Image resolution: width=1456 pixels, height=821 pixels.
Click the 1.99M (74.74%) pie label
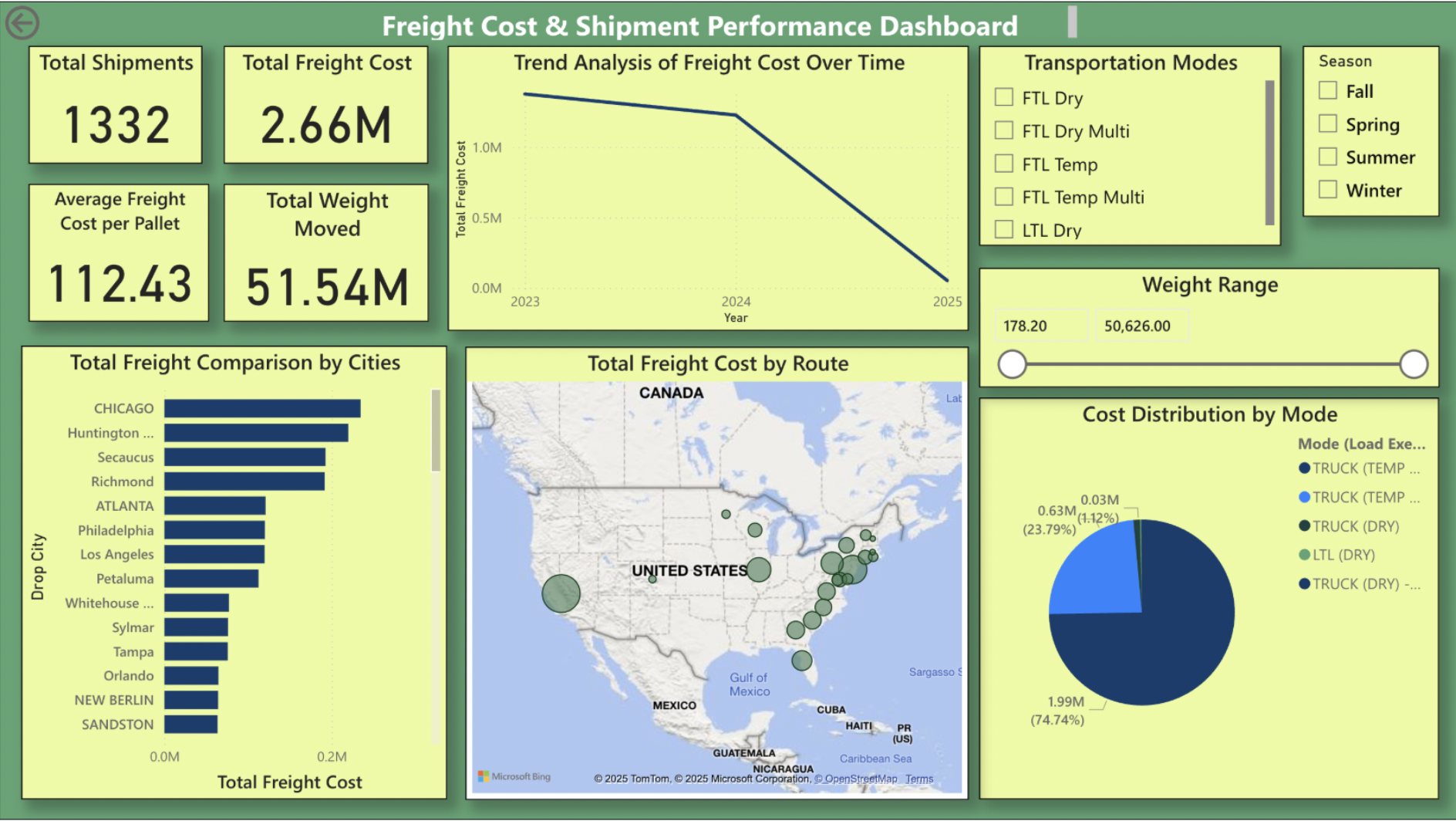(x=1058, y=711)
